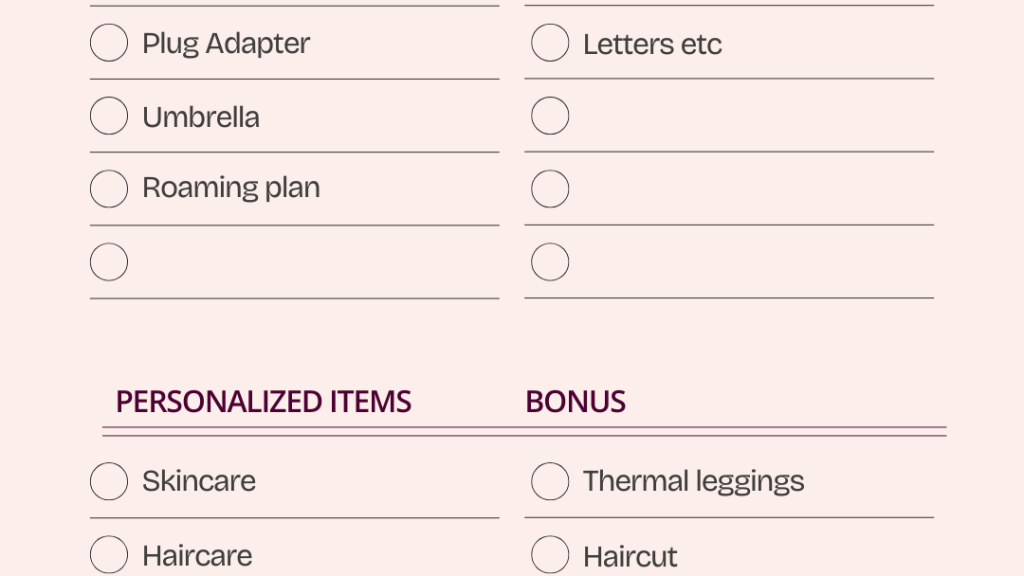Check the empty circle beside the Roaming plan row
Screen dimensions: 1024x576
(550, 189)
